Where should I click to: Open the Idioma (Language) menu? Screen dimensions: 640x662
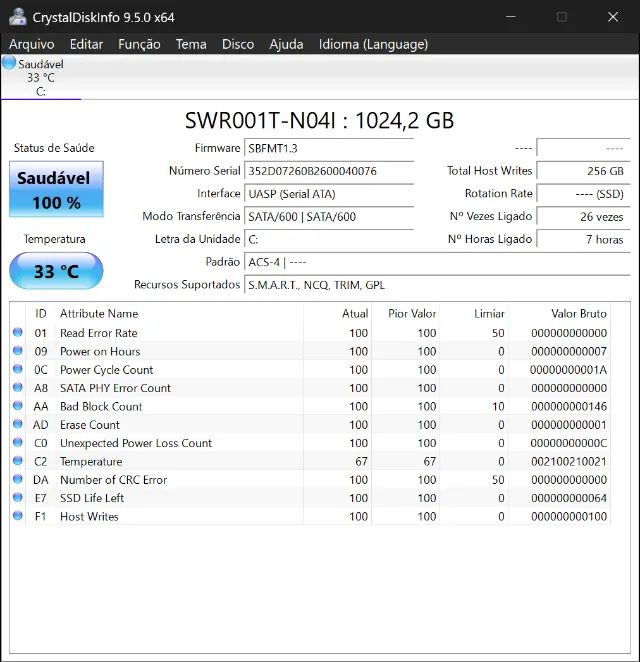(x=373, y=44)
